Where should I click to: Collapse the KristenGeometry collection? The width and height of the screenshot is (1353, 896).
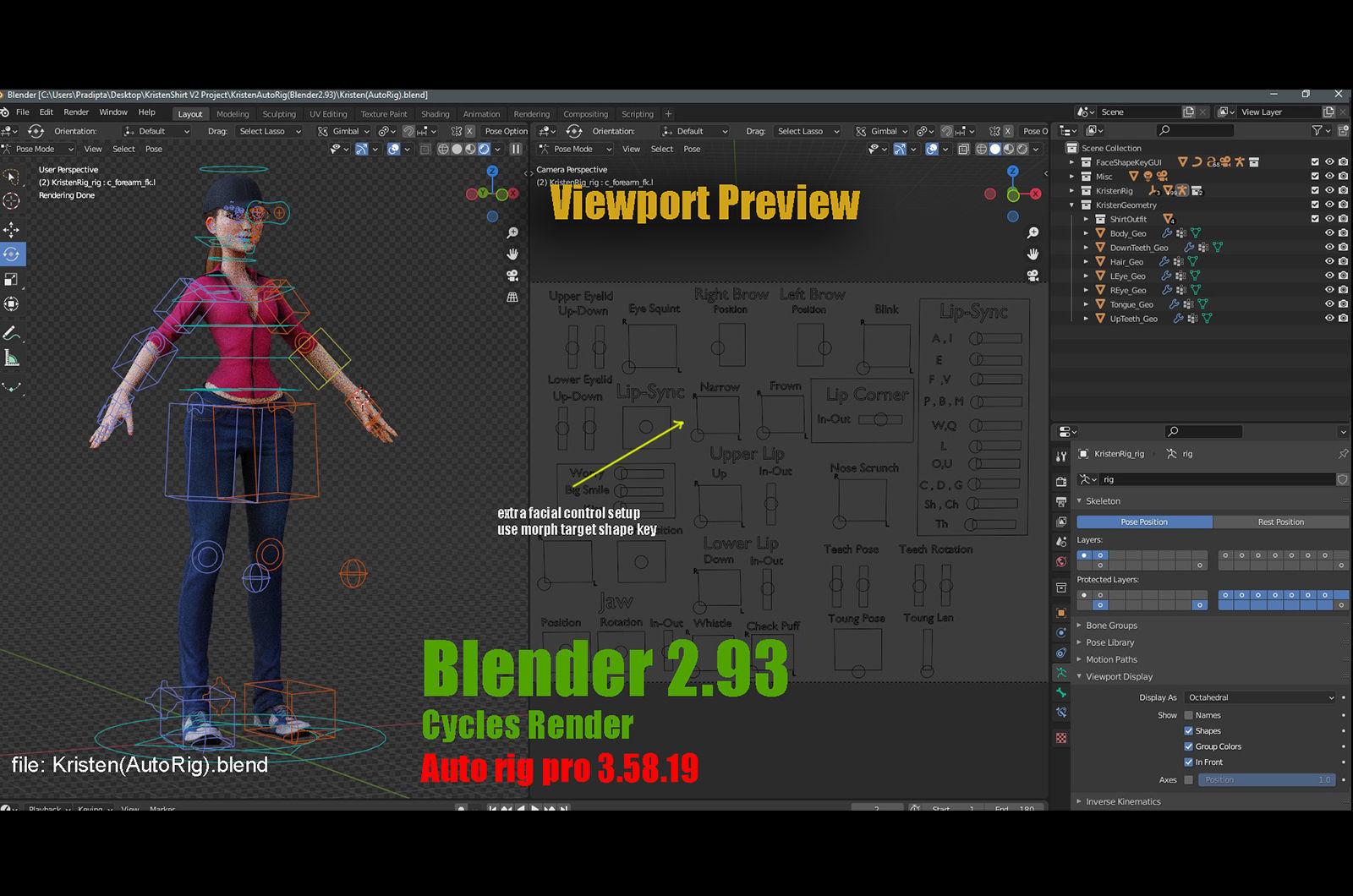pyautogui.click(x=1072, y=205)
